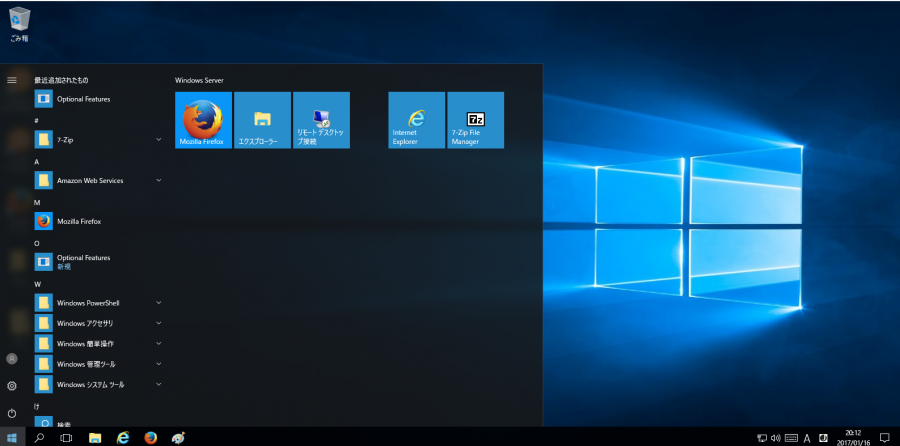Click the Windows システム ツール folder entry

click(98, 384)
